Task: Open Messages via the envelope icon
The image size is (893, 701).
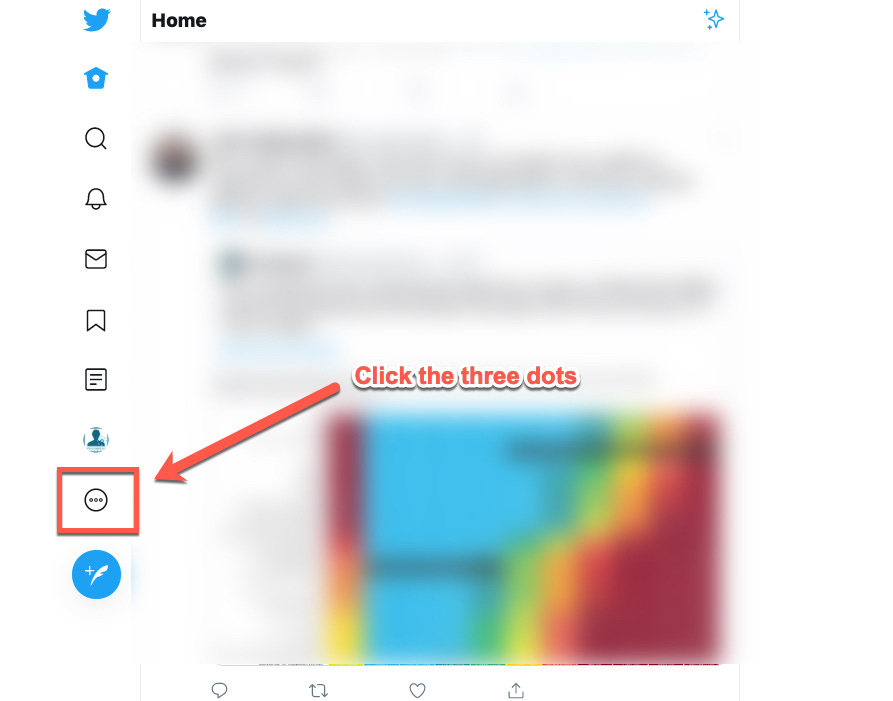Action: [x=96, y=259]
